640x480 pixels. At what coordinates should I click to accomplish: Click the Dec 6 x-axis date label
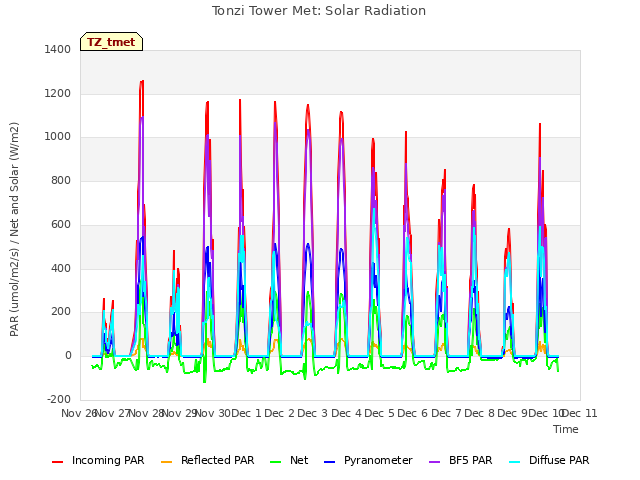(413, 413)
